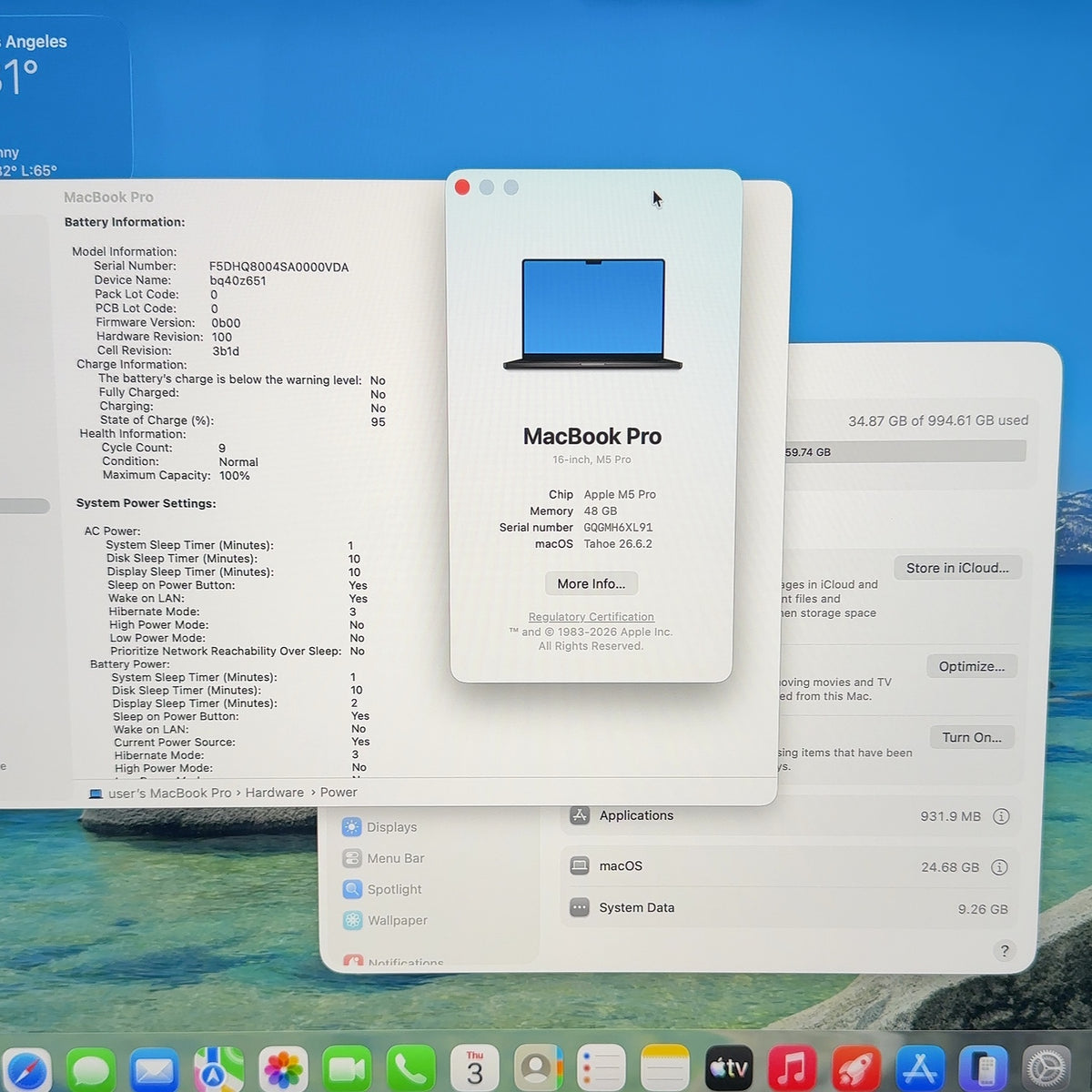This screenshot has height=1092, width=1092.
Task: Show info for Applications storage row
Action: 1001,816
